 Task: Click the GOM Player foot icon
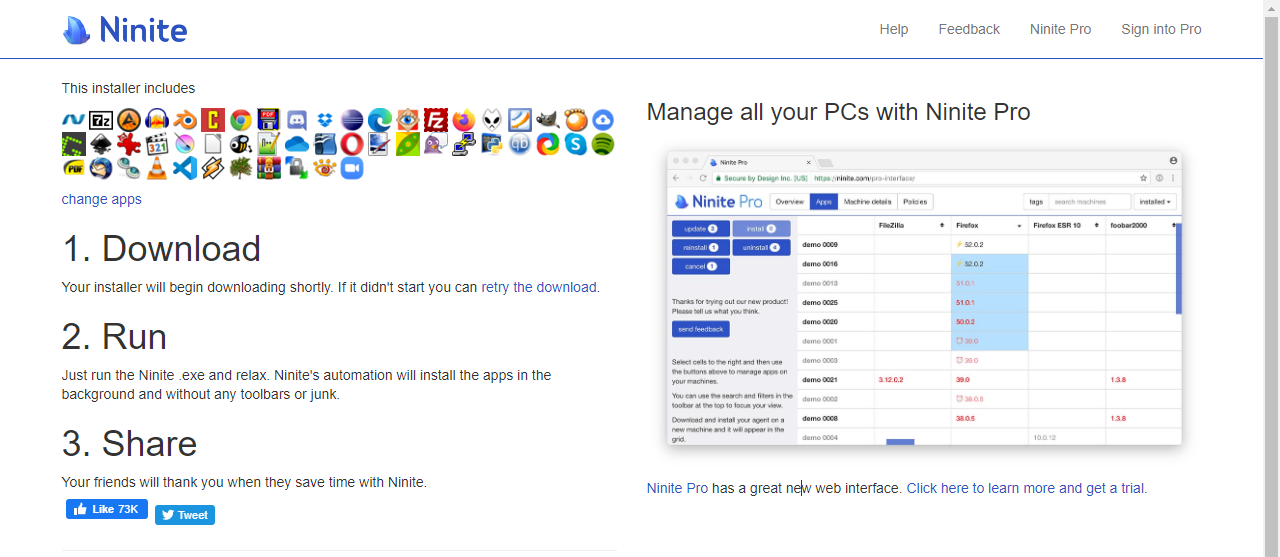pos(576,120)
